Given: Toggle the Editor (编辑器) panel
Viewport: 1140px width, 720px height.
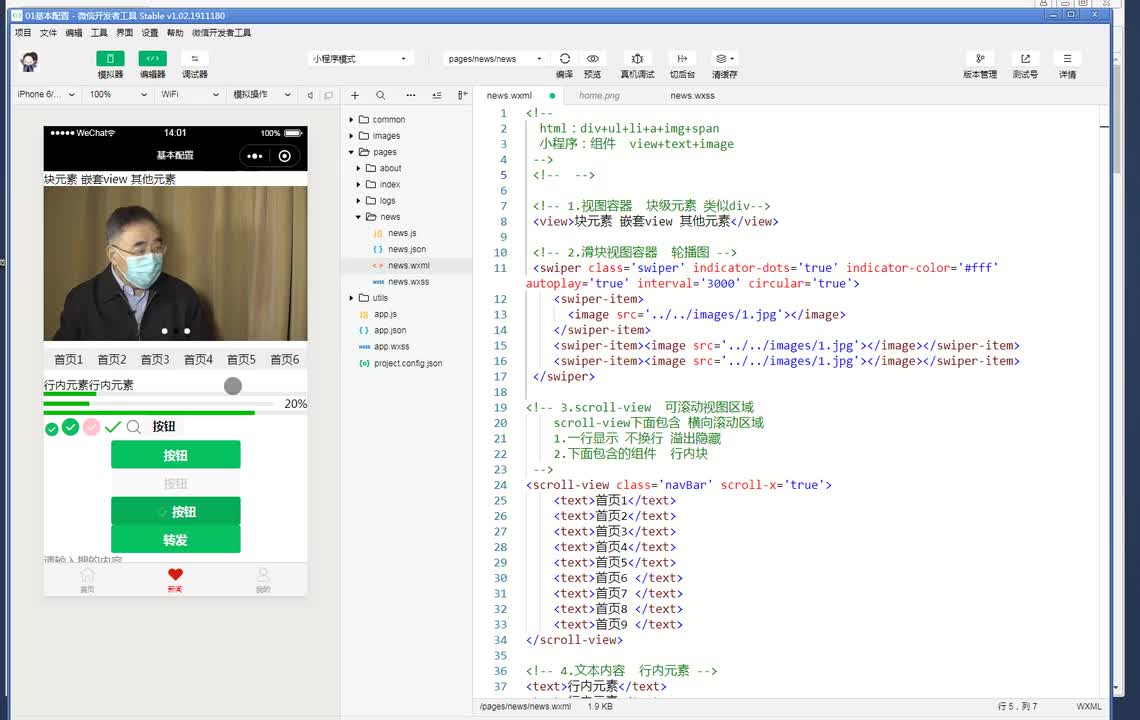Looking at the screenshot, I should coord(152,59).
